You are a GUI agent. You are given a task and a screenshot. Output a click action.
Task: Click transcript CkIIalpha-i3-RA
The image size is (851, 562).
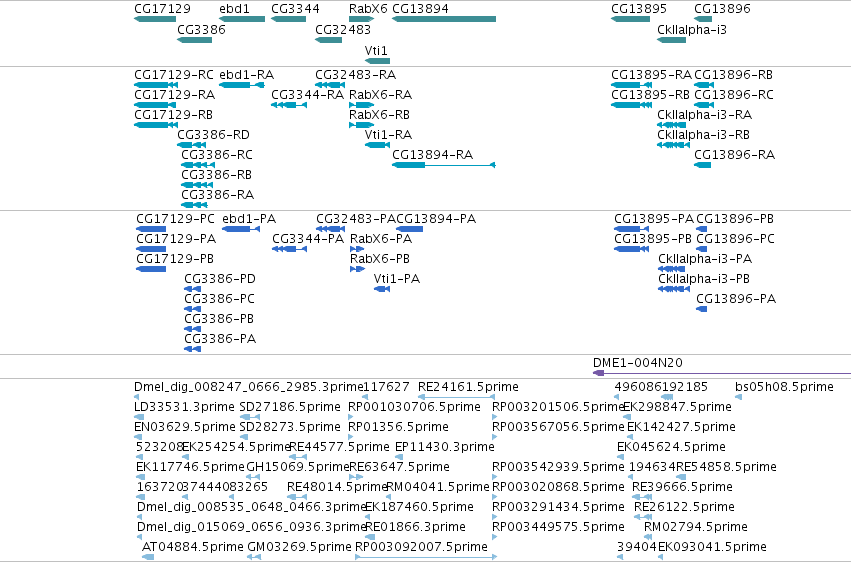coord(671,125)
